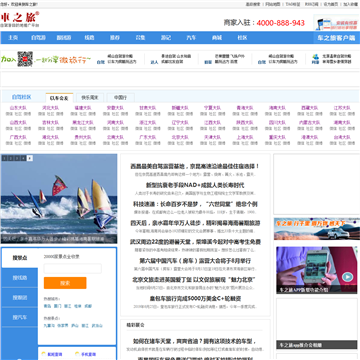Go to slide 2 of the windsurfing carousel
360x360 pixels.
click(x=10, y=158)
